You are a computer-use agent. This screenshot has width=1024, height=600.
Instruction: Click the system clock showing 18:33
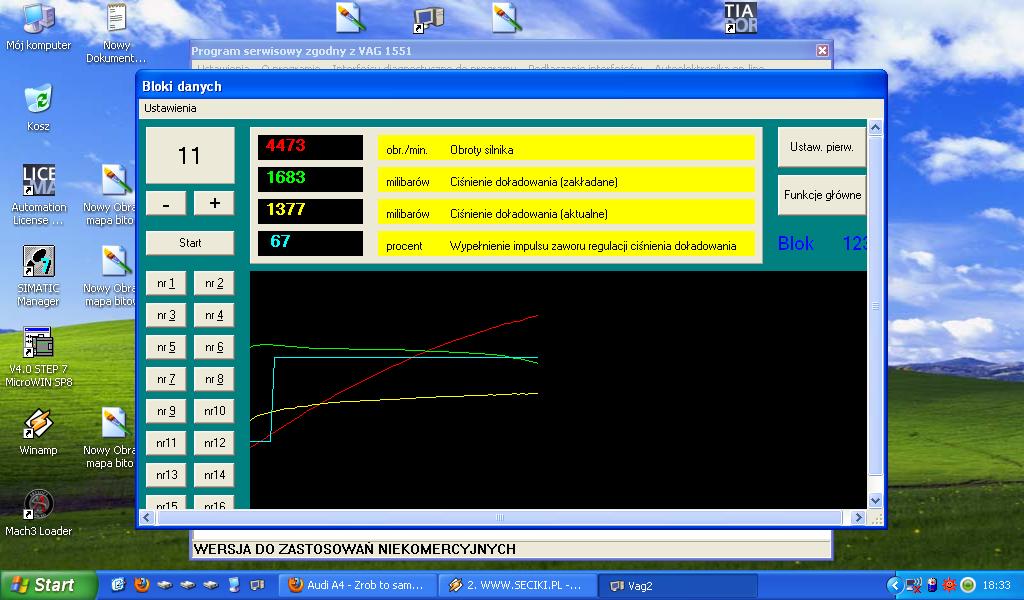click(x=996, y=586)
